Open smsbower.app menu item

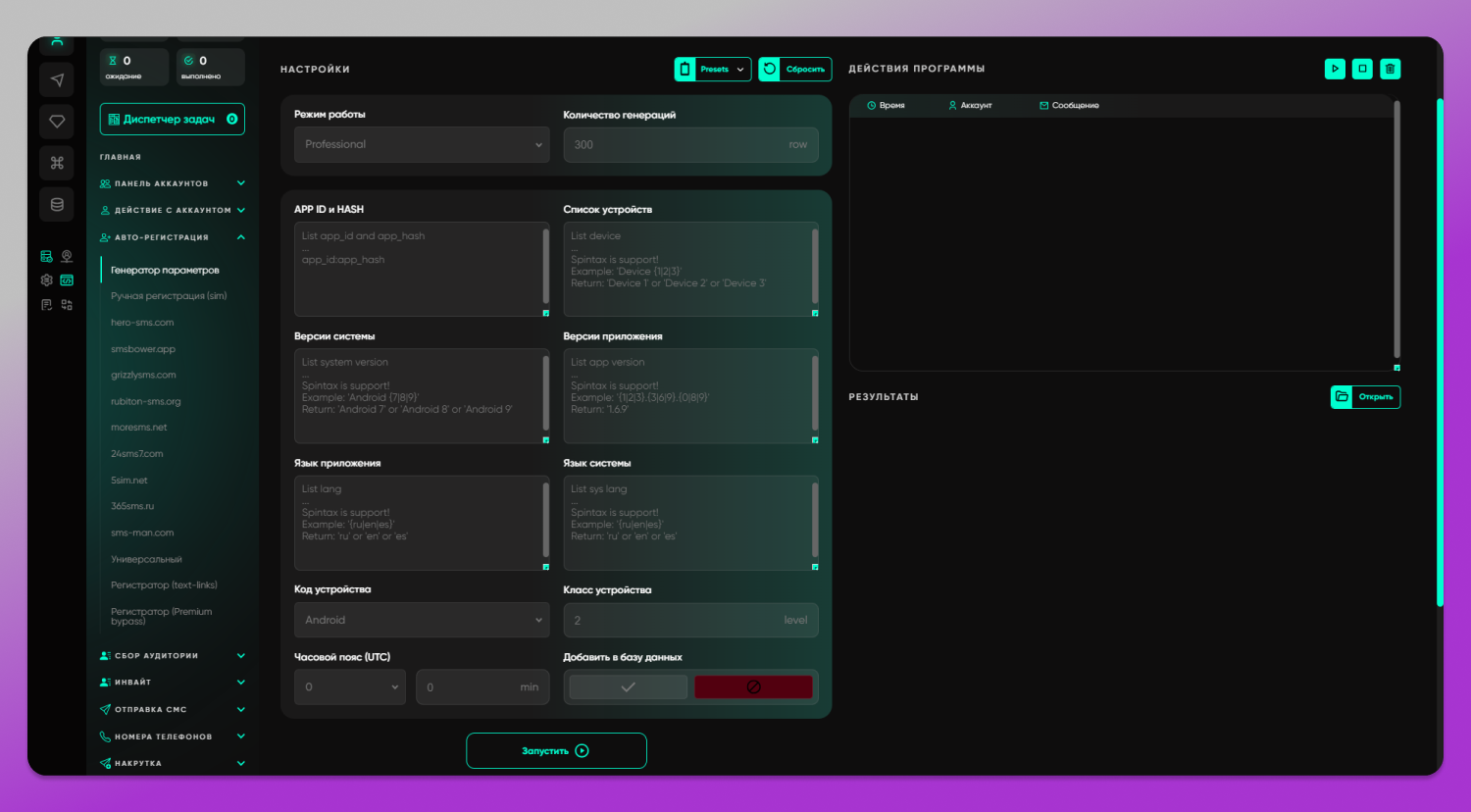click(143, 349)
